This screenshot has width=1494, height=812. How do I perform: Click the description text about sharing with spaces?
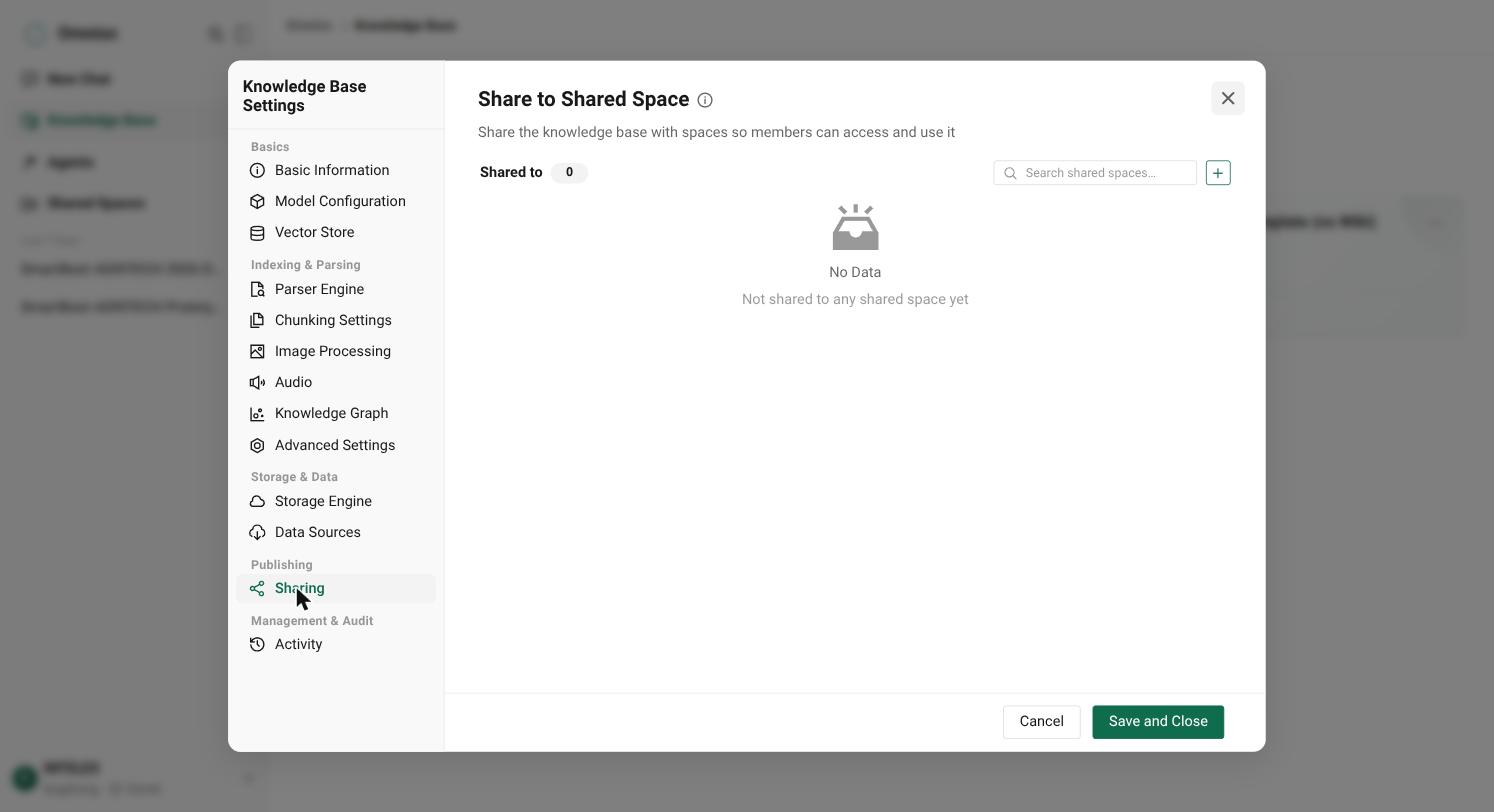716,133
